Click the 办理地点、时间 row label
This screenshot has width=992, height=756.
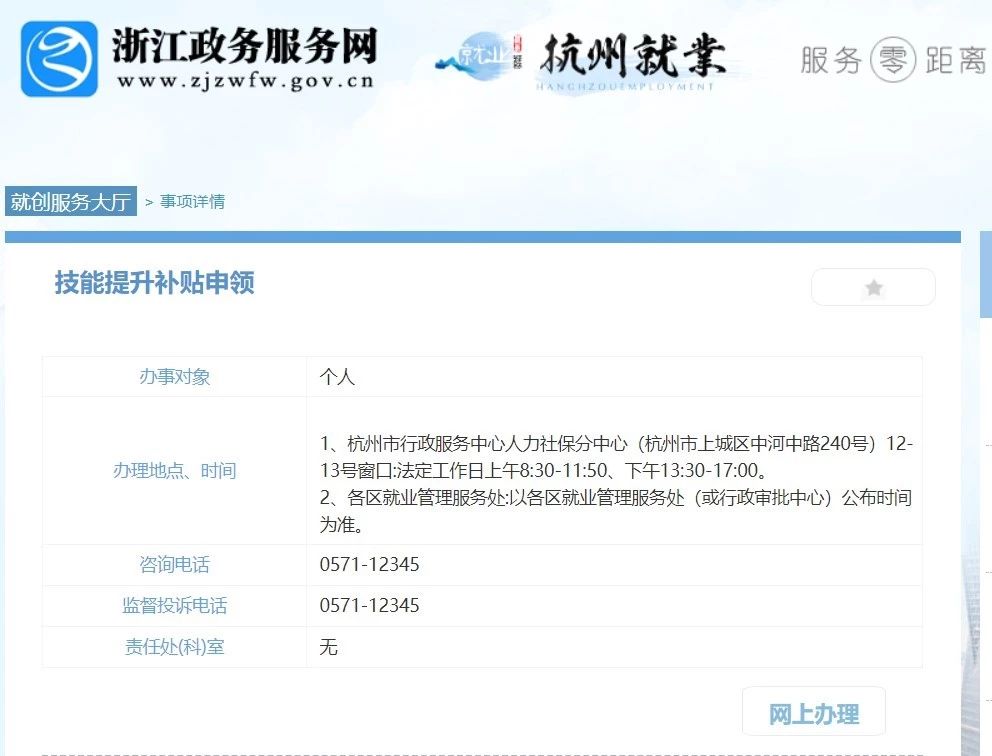(174, 471)
